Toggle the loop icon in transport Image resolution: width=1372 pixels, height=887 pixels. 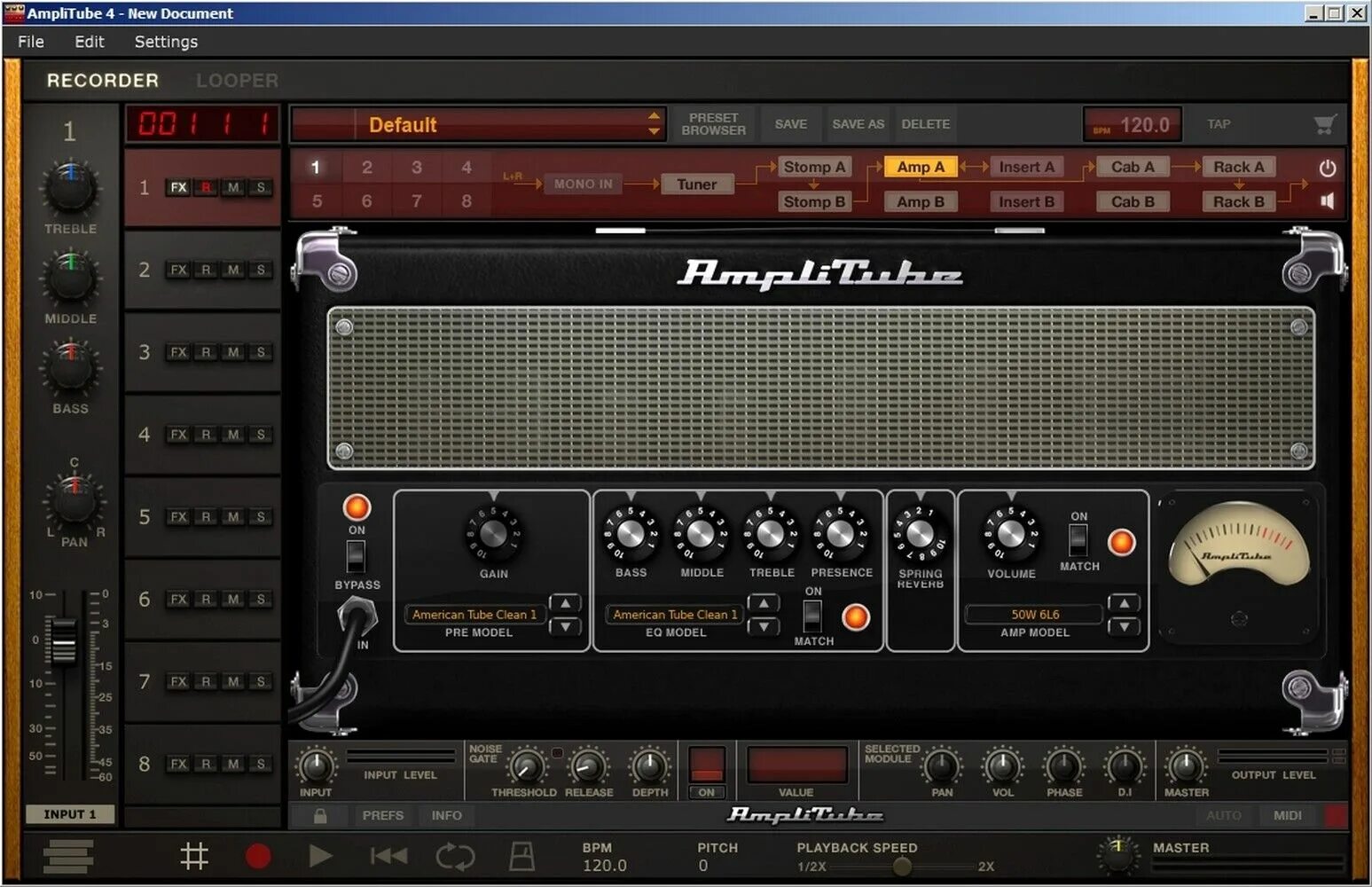coord(455,856)
